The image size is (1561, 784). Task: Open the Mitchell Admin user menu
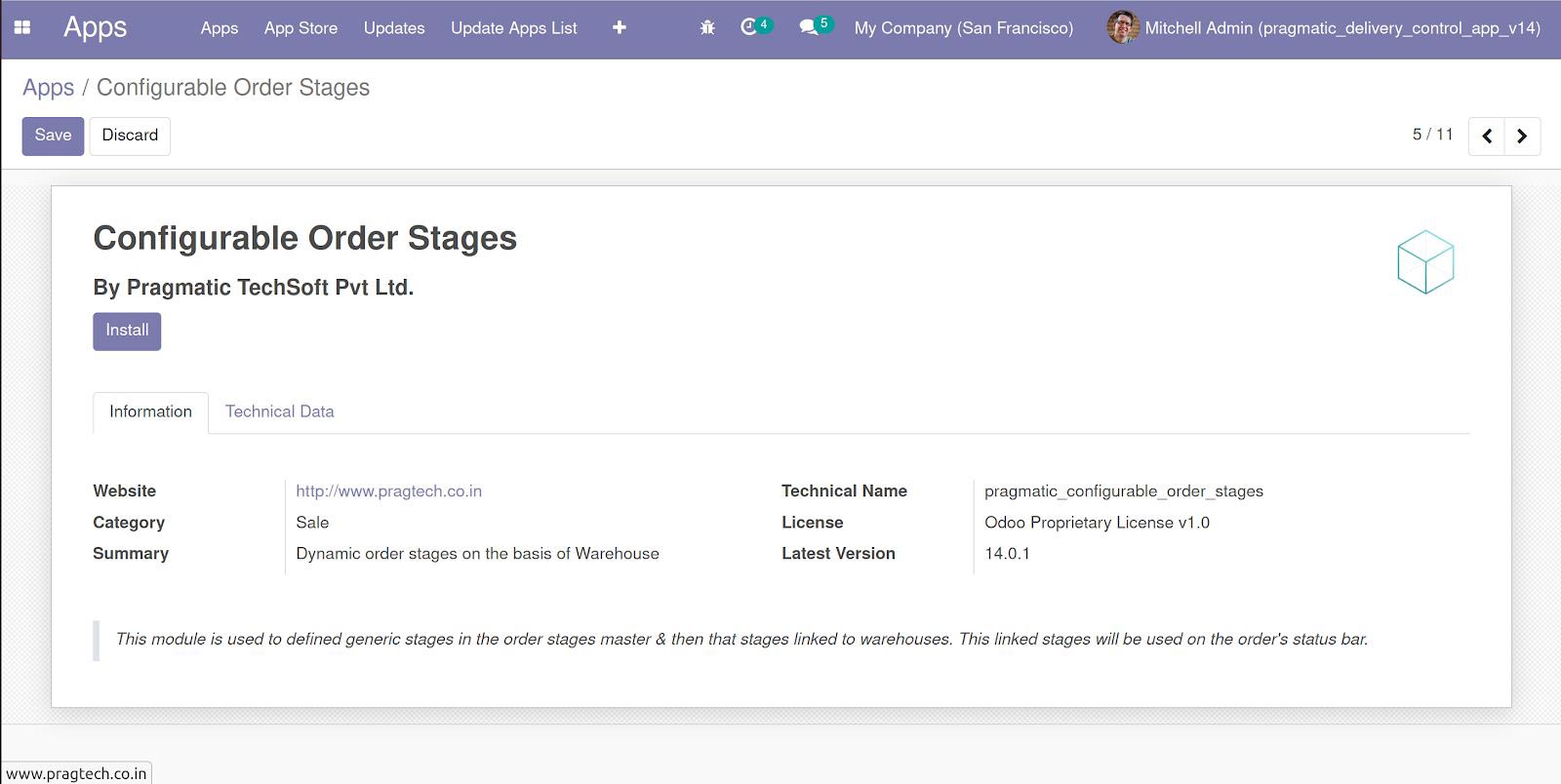[x=1324, y=28]
